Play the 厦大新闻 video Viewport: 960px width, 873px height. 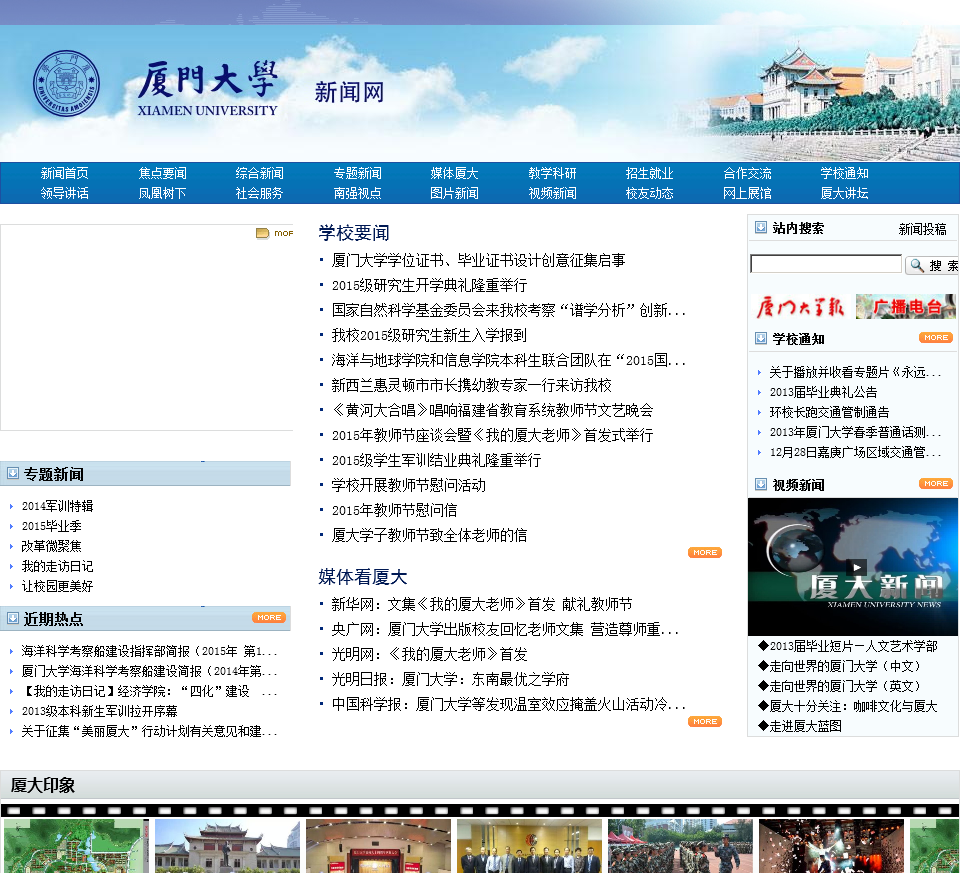(x=856, y=567)
